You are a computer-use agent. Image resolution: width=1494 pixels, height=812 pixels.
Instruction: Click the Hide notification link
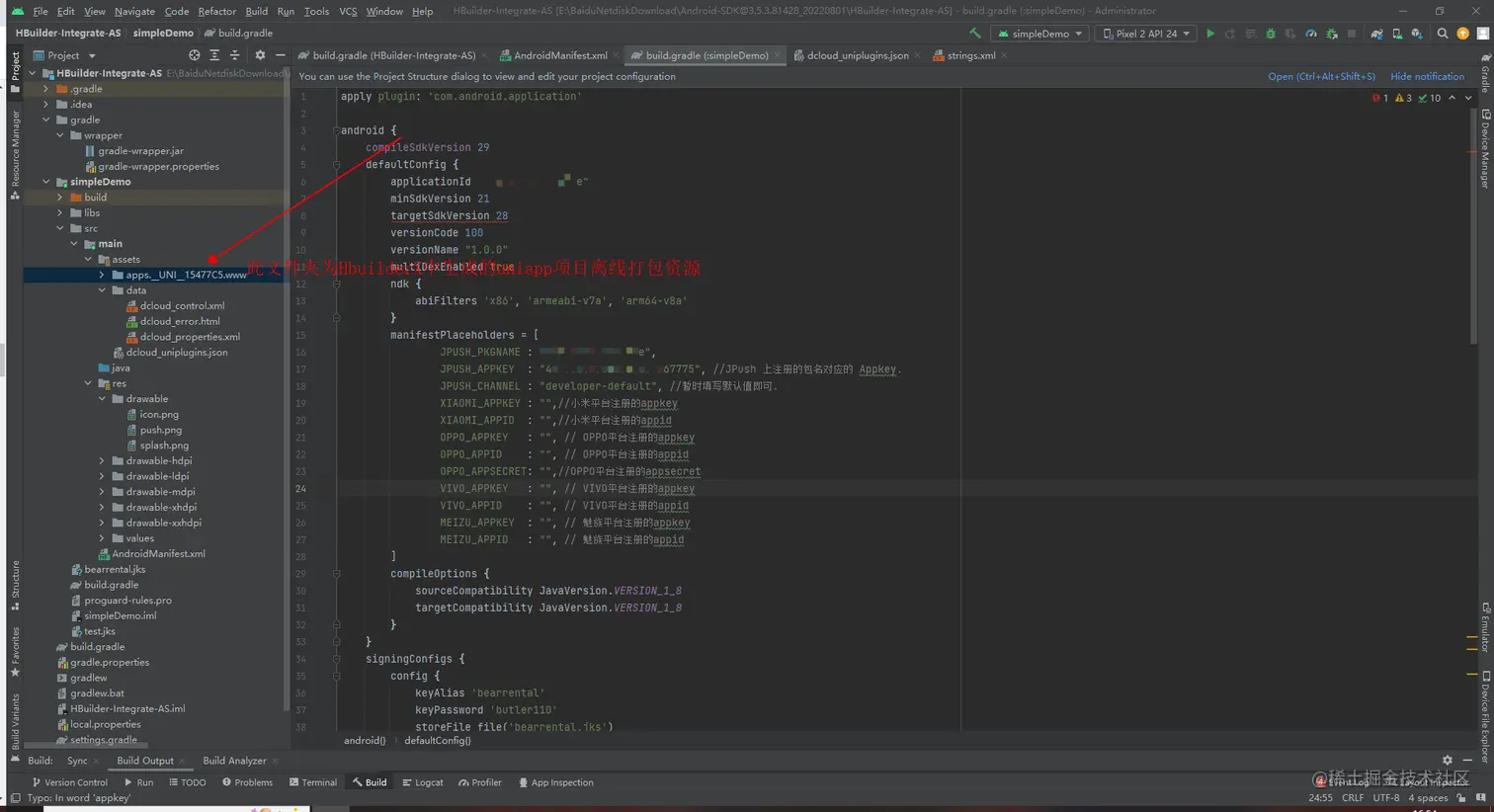coord(1427,76)
